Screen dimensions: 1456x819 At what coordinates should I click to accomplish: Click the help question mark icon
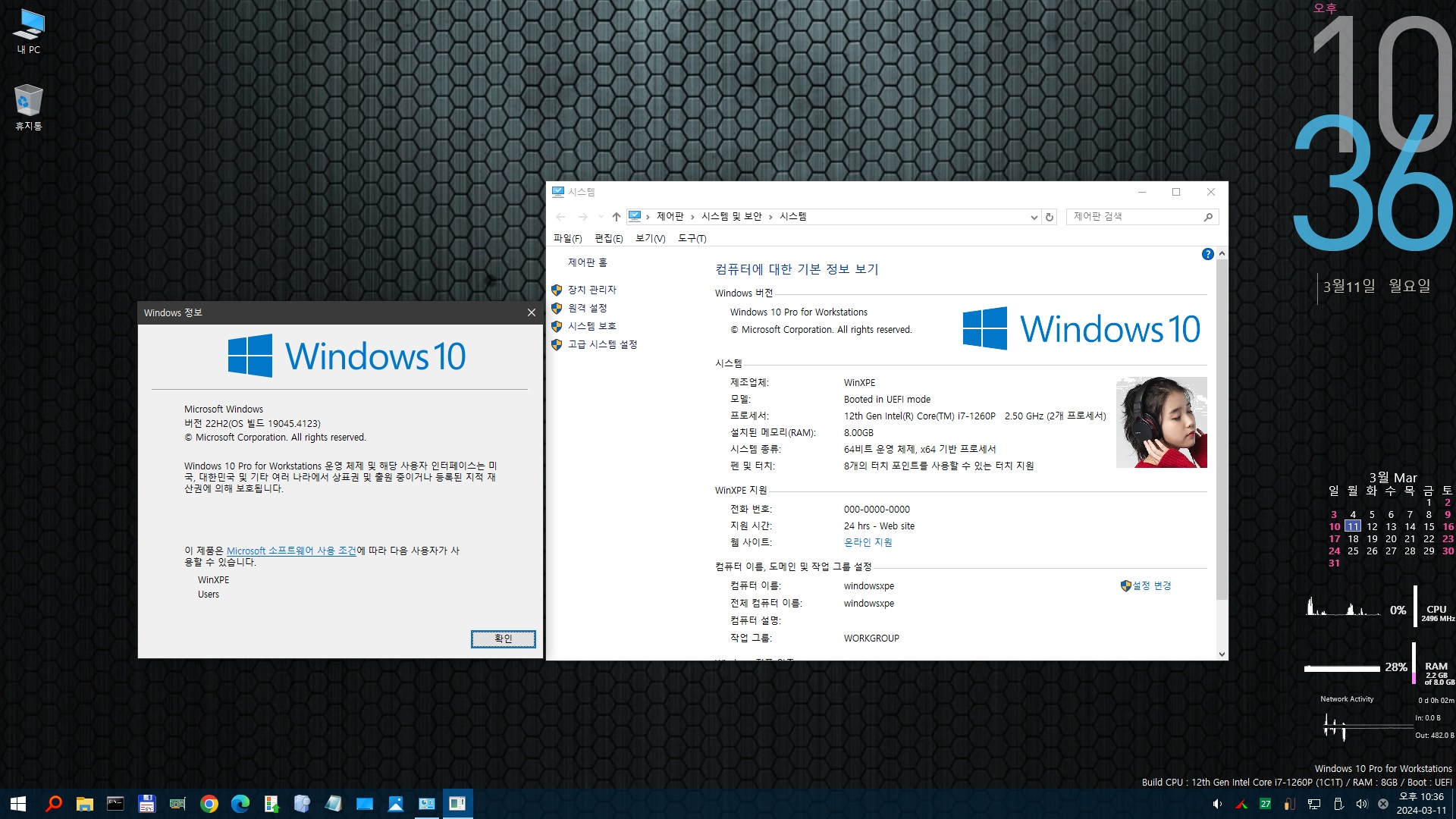tap(1207, 254)
